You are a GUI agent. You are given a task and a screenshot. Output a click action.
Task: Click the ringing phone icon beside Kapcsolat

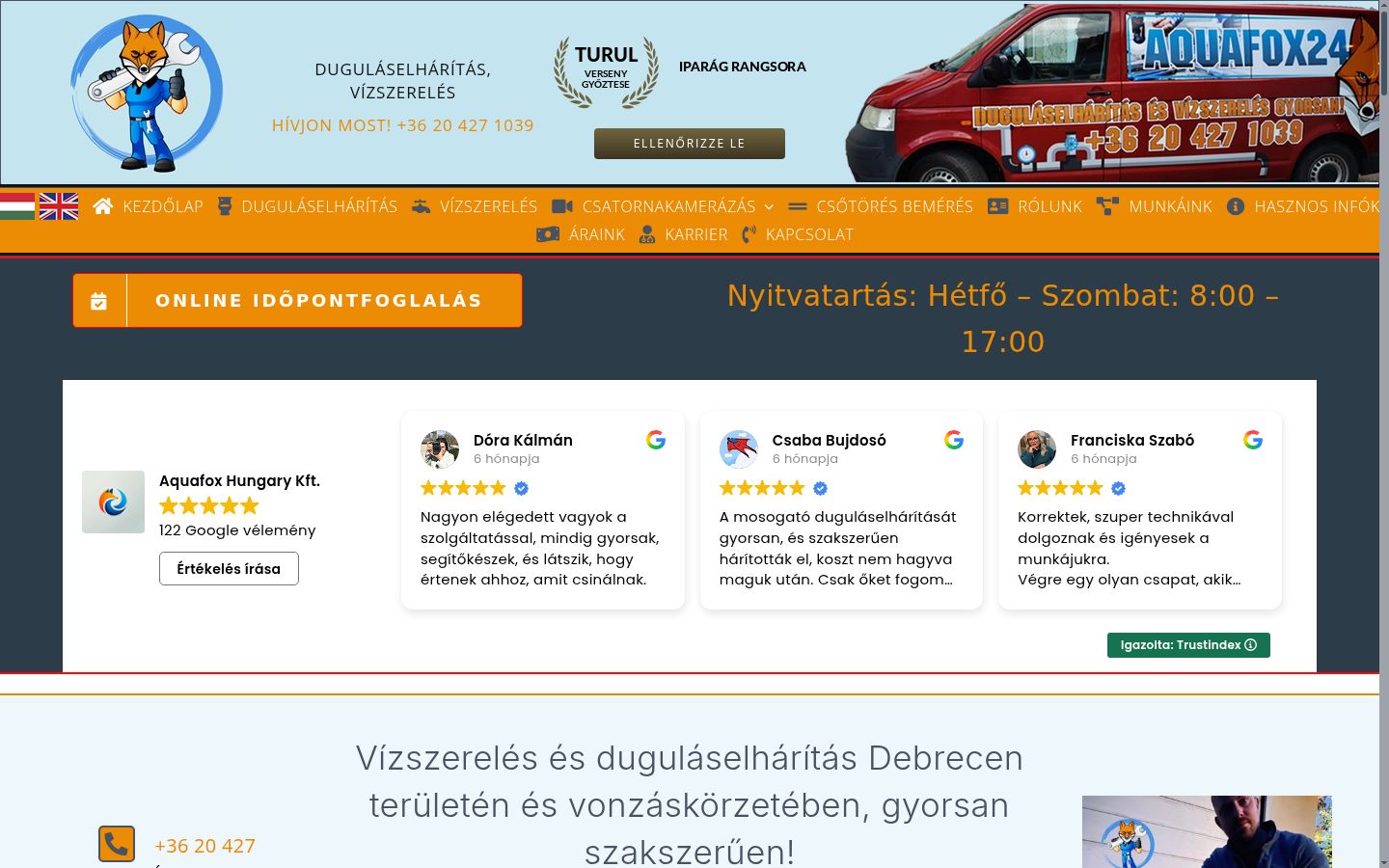[x=749, y=234]
